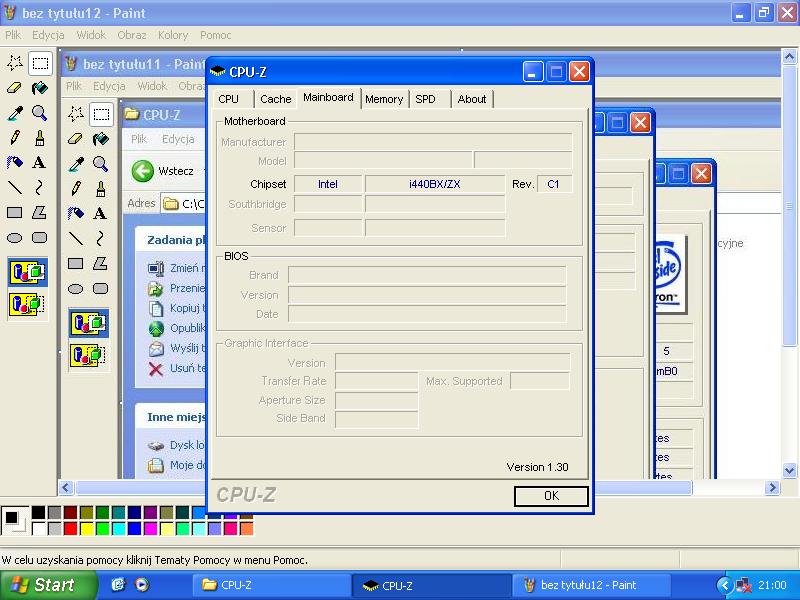Click the scroll left arrow of Paint's horizontal scrollbar
The width and height of the screenshot is (800, 600).
point(66,488)
